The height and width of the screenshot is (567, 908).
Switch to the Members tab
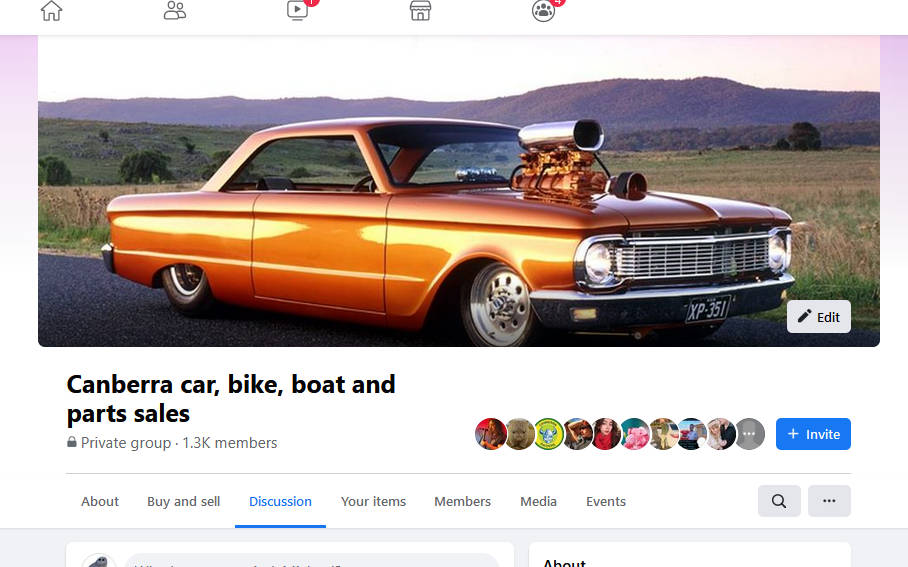[x=462, y=501]
